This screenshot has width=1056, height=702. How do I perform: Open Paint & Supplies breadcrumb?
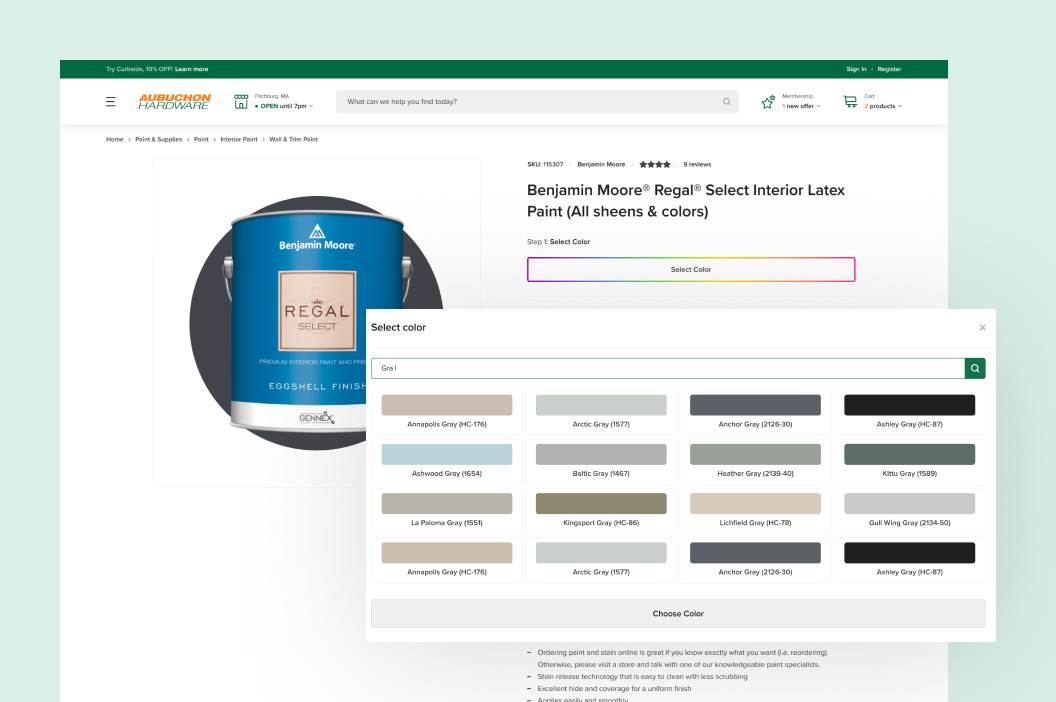pos(158,139)
